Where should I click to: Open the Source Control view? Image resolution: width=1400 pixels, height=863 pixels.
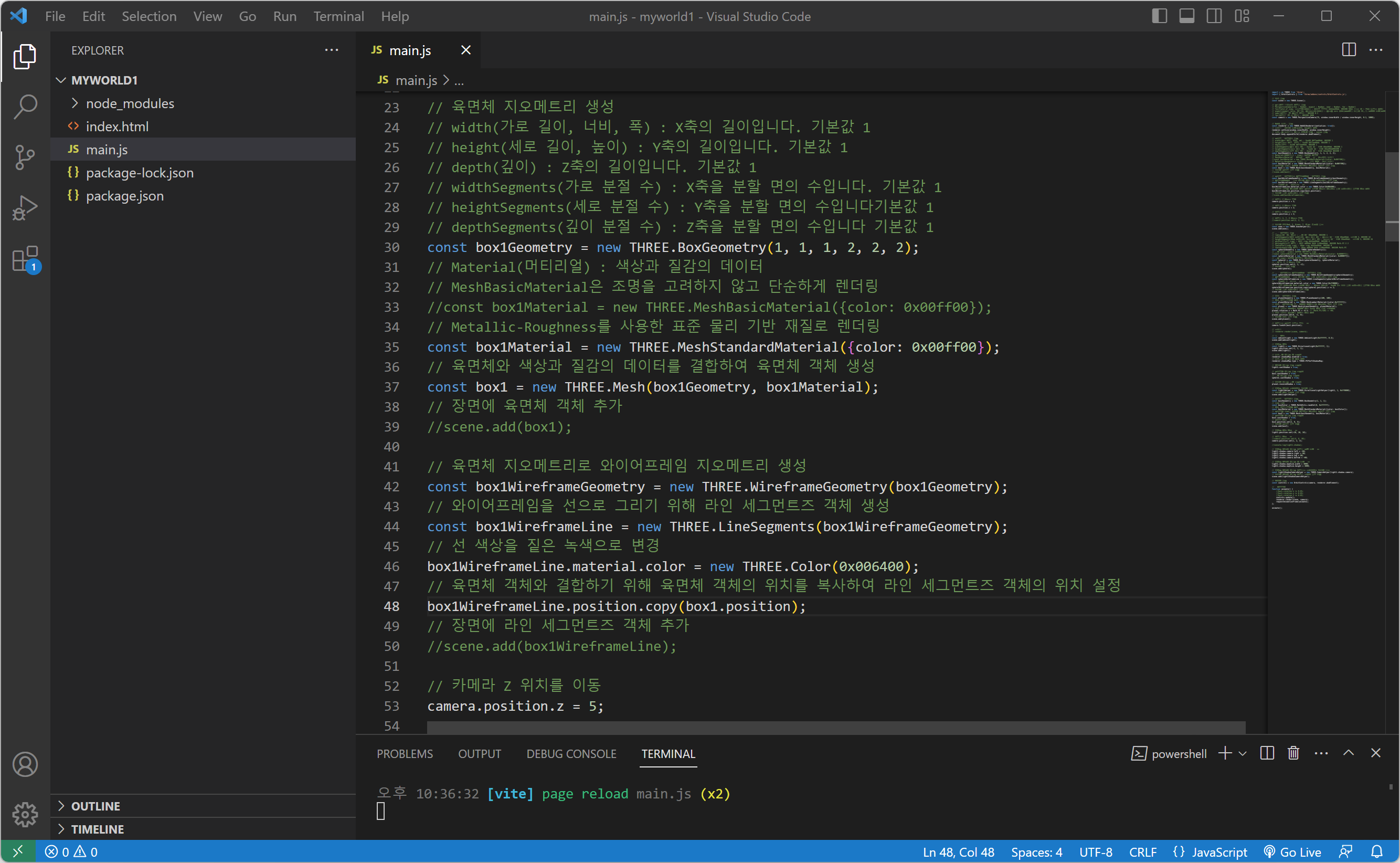coord(25,157)
